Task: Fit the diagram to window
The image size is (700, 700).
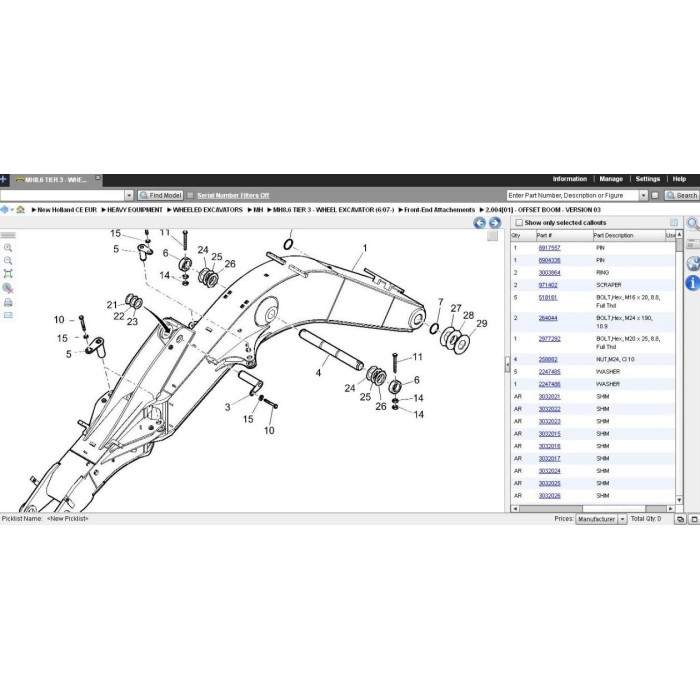Action: 8,274
